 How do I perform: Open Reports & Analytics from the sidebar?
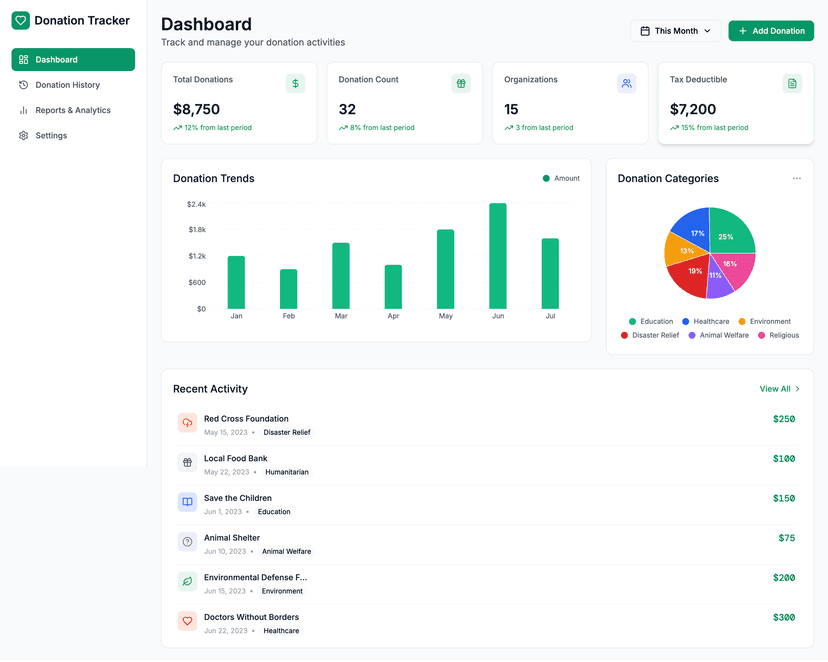72,110
